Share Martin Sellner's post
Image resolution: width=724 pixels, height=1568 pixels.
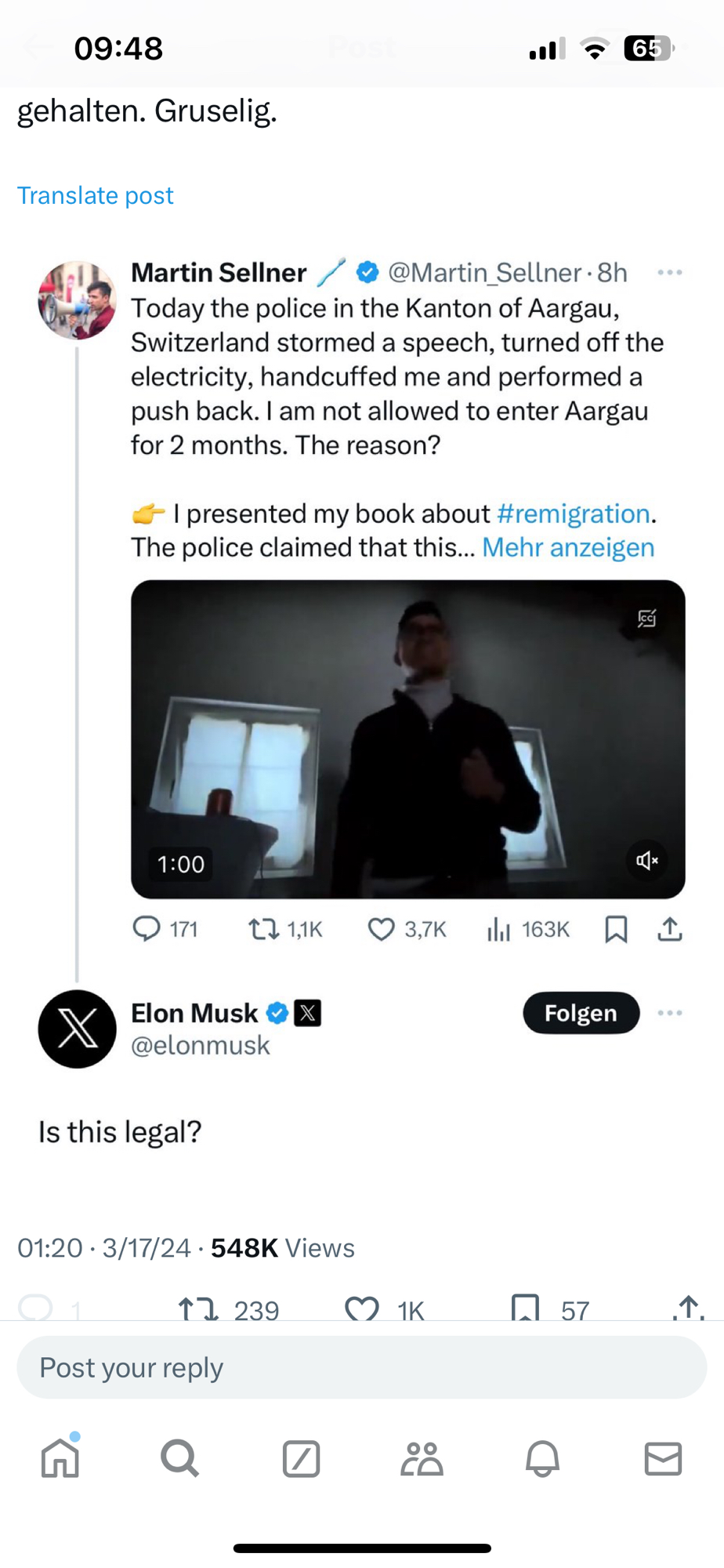pos(670,929)
